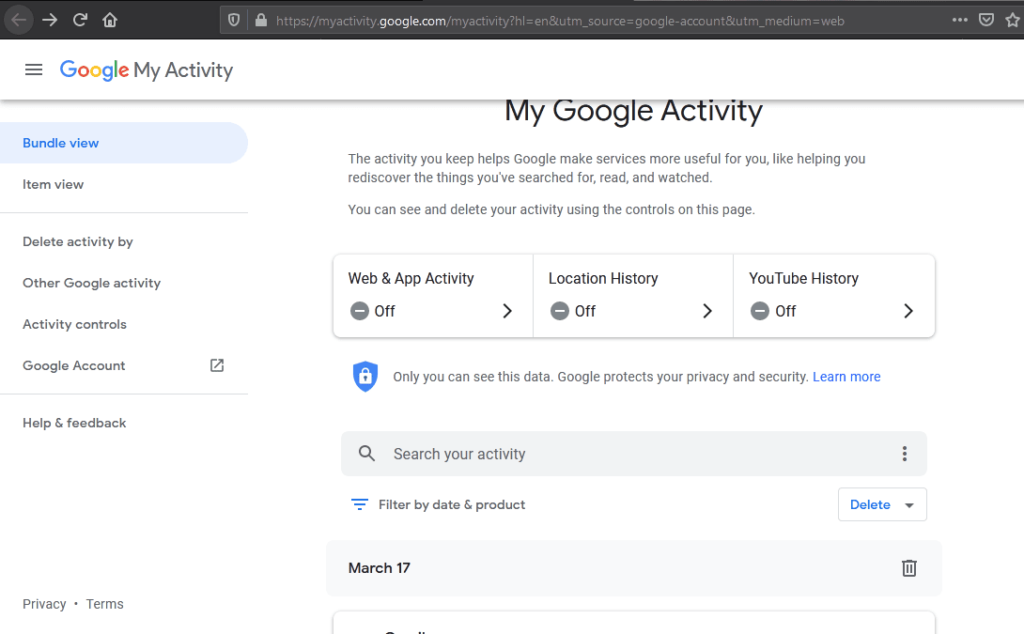
Task: Click the browser reload button
Action: 80,20
